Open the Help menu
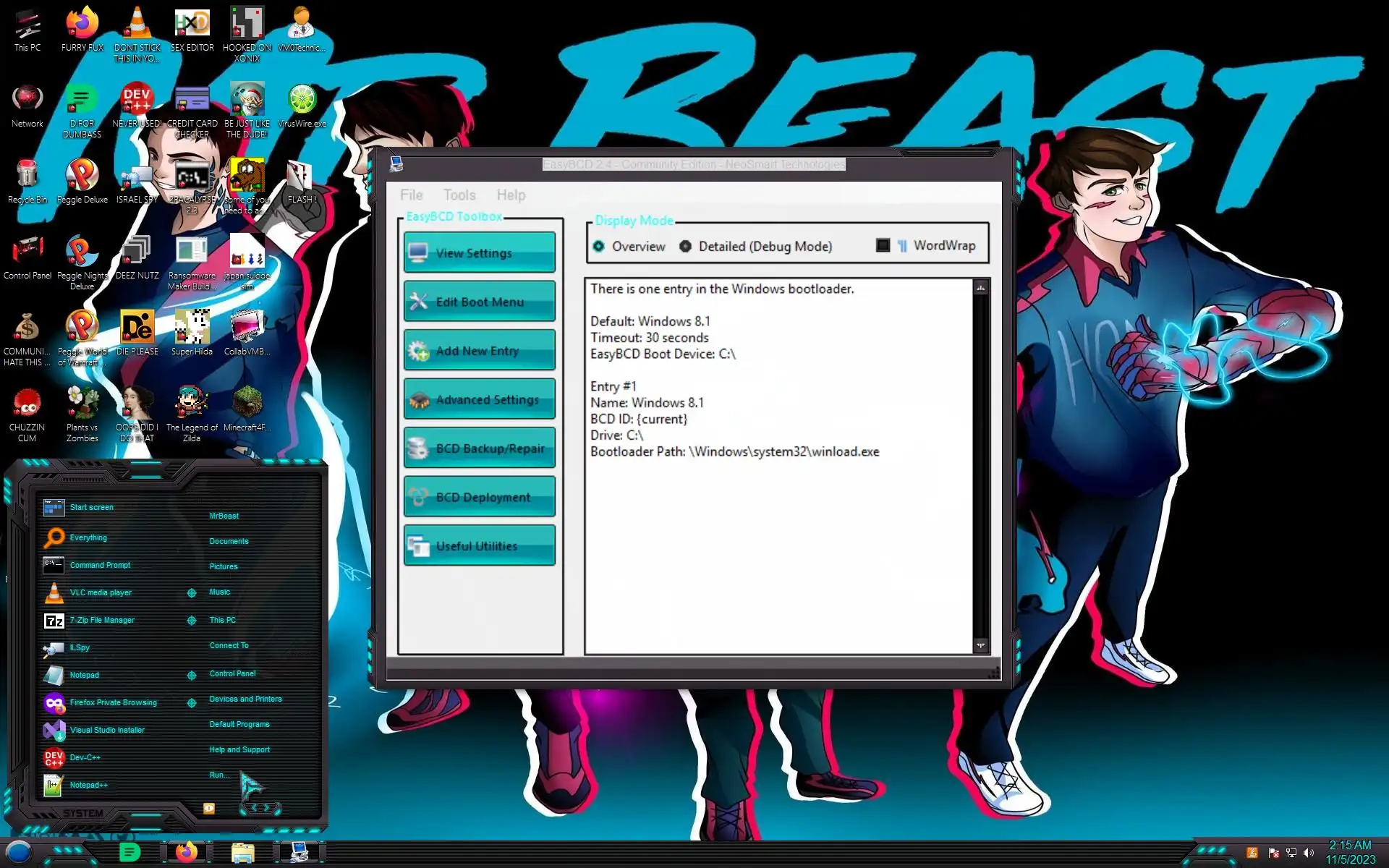 (511, 195)
